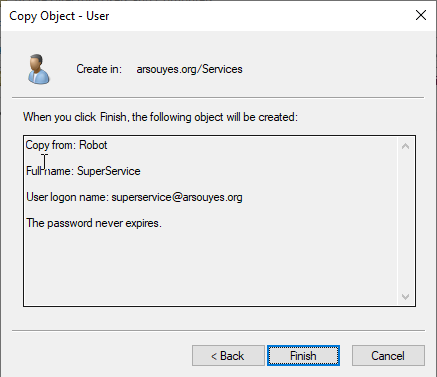Screen dimensions: 437x377
Task: Click the Finish button
Action: (x=303, y=356)
